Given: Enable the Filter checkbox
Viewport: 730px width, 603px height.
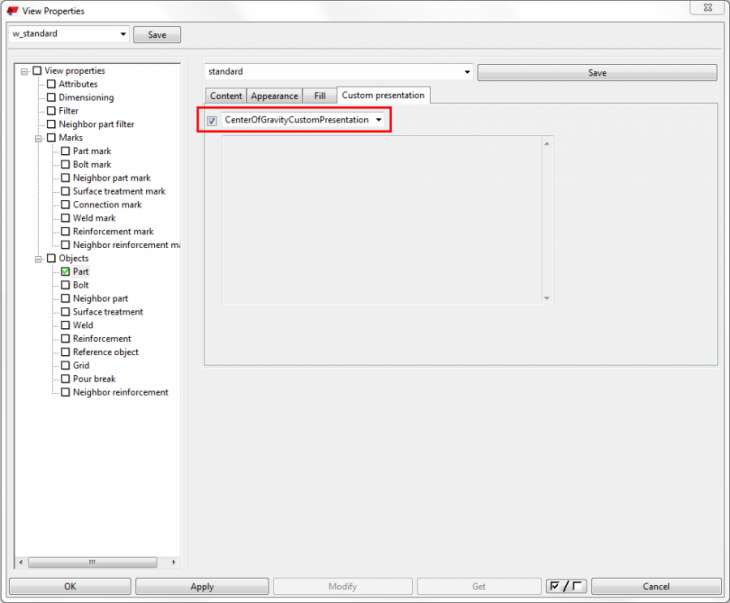Looking at the screenshot, I should (51, 111).
